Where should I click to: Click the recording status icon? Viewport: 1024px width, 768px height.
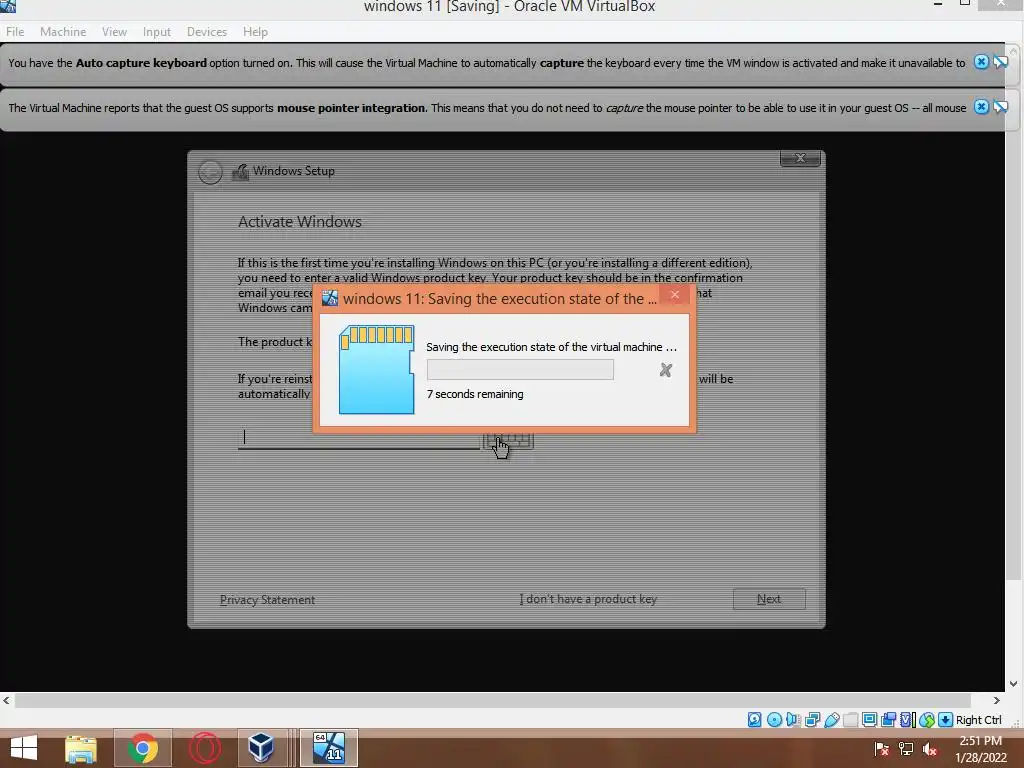click(x=888, y=720)
